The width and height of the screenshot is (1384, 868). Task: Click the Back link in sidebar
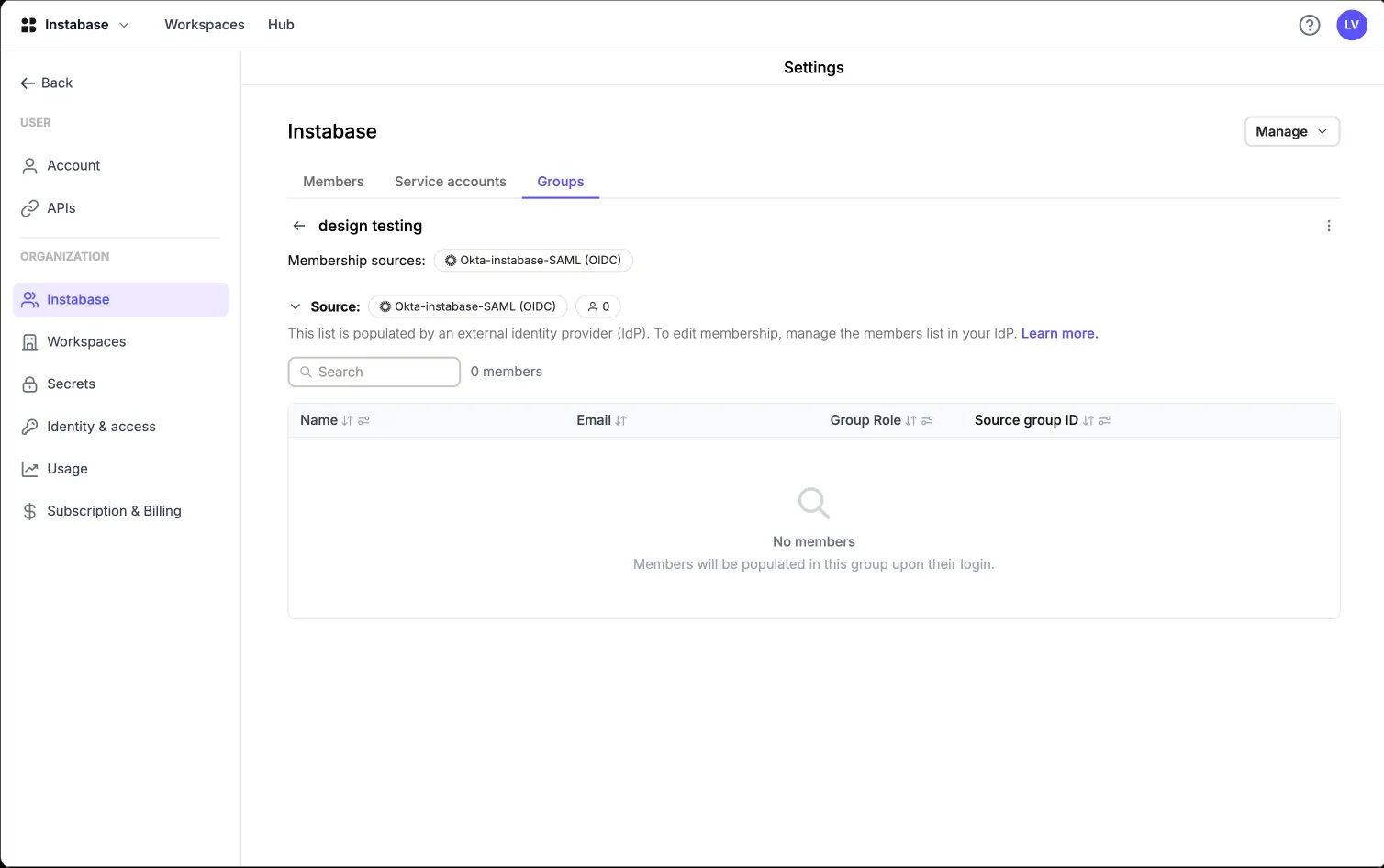[x=47, y=83]
